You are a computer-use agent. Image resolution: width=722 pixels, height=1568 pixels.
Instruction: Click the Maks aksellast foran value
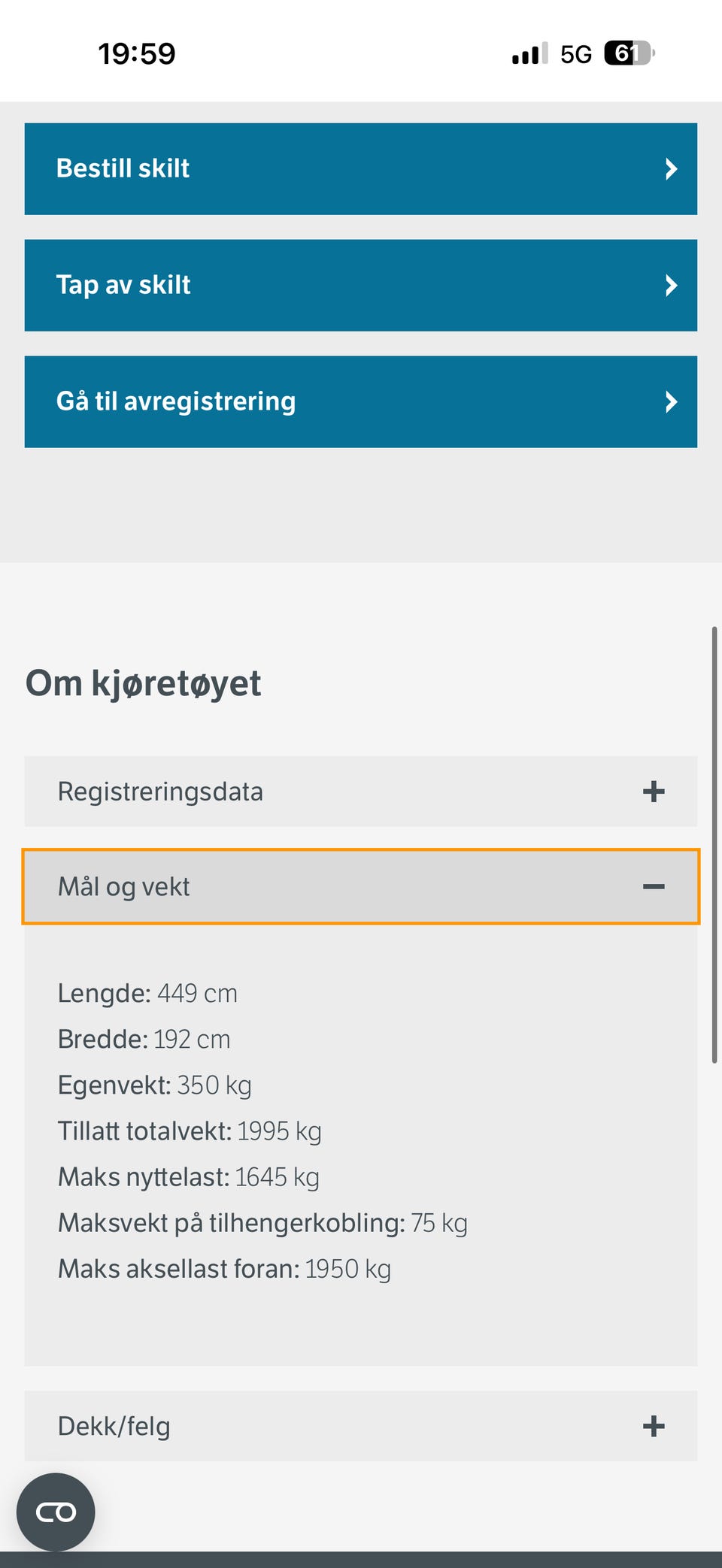pos(347,1269)
